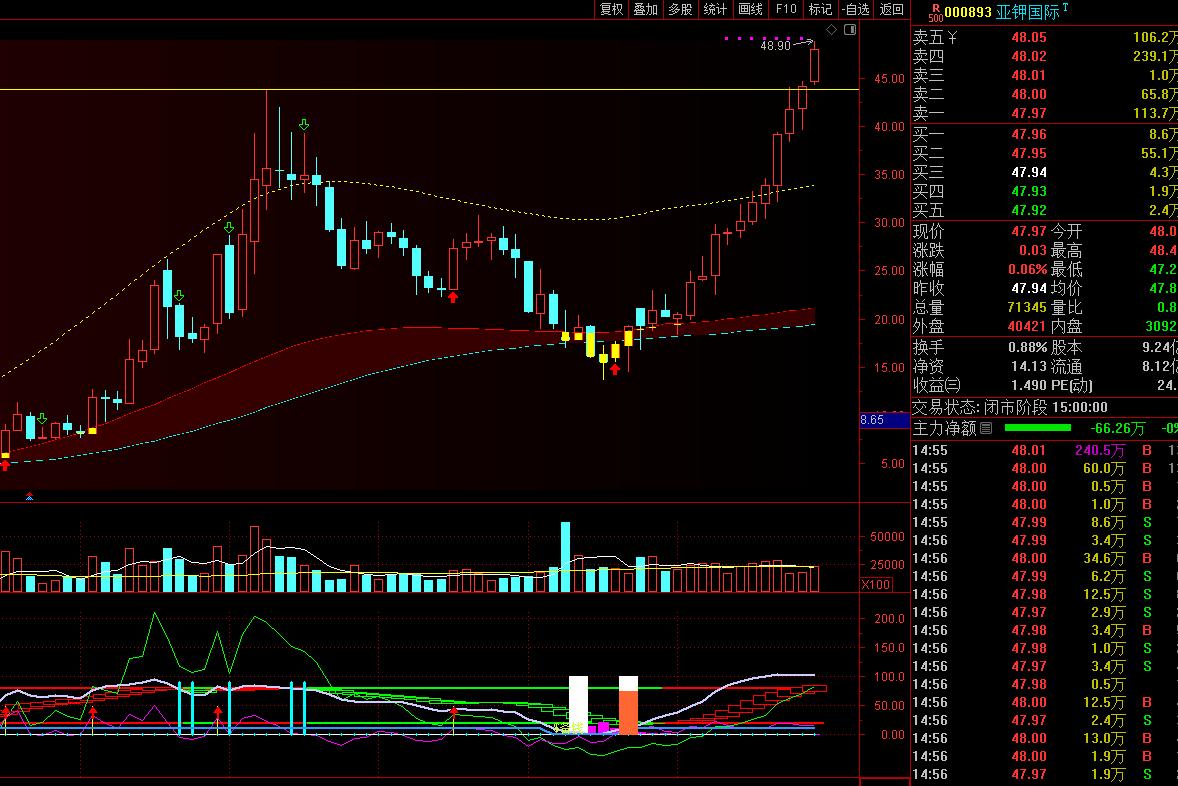
Task: Select the trade tick with volume 60.0万
Action: (1044, 468)
